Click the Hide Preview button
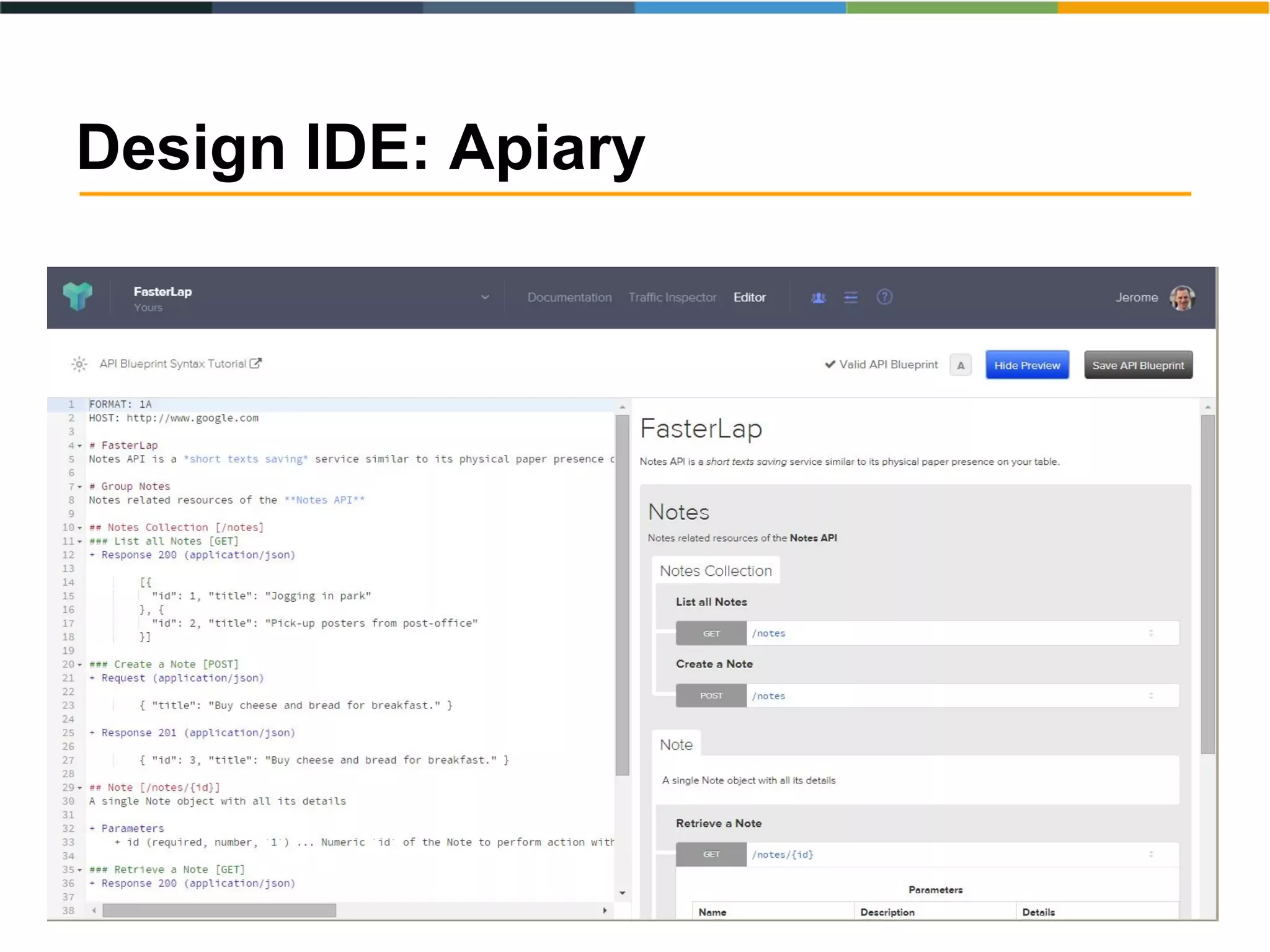The height and width of the screenshot is (952, 1270). [1027, 365]
